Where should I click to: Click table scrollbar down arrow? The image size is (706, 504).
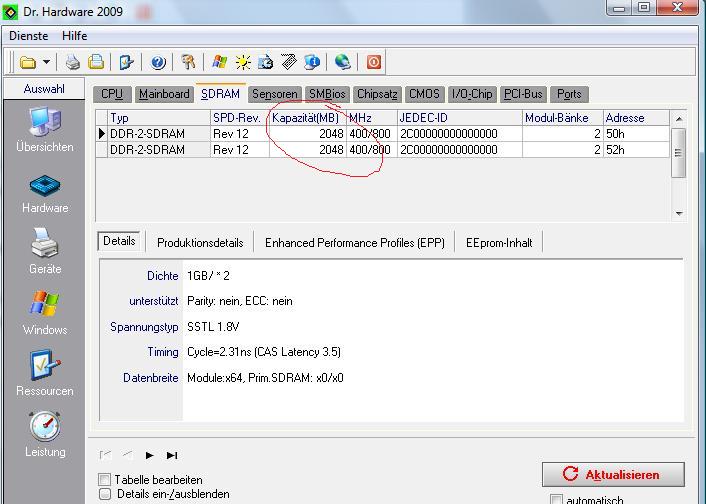pyautogui.click(x=679, y=213)
